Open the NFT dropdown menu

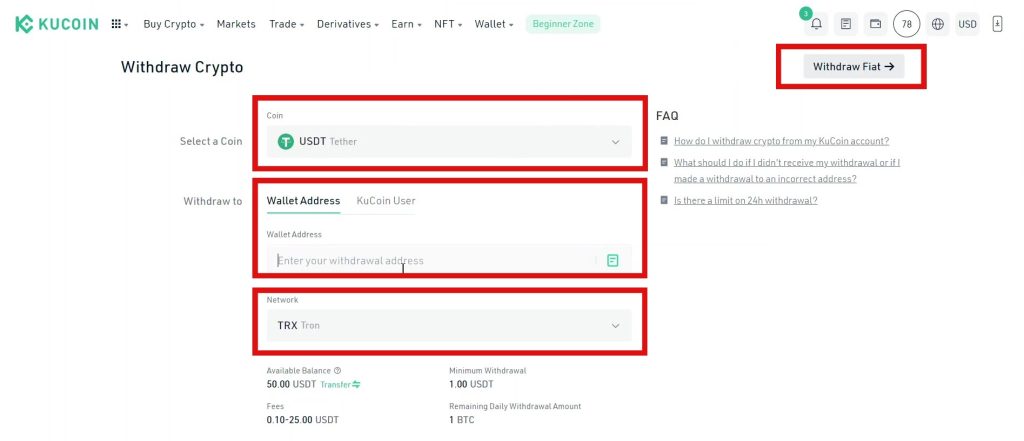pyautogui.click(x=448, y=24)
